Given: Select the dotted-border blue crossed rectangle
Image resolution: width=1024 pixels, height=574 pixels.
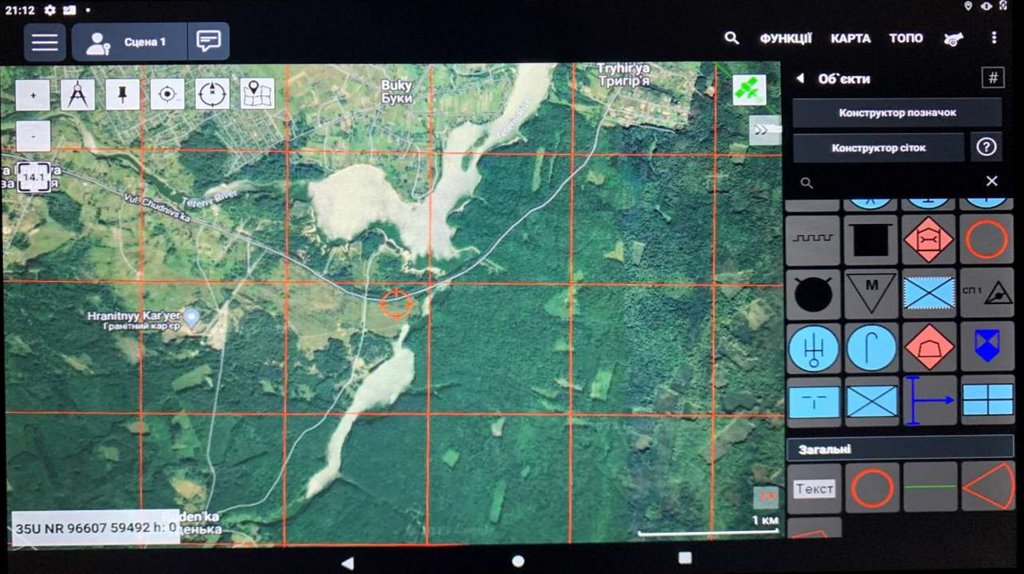Looking at the screenshot, I should (x=929, y=294).
